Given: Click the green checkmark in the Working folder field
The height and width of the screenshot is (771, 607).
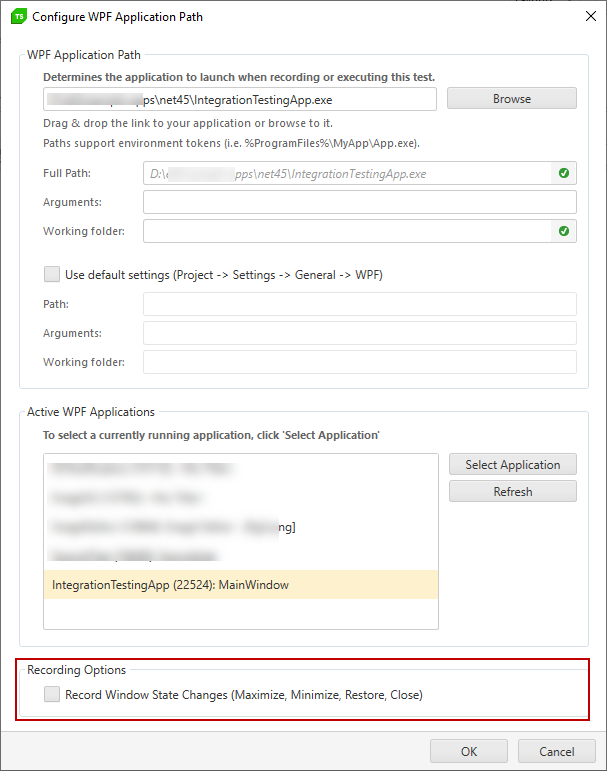Looking at the screenshot, I should [x=564, y=231].
